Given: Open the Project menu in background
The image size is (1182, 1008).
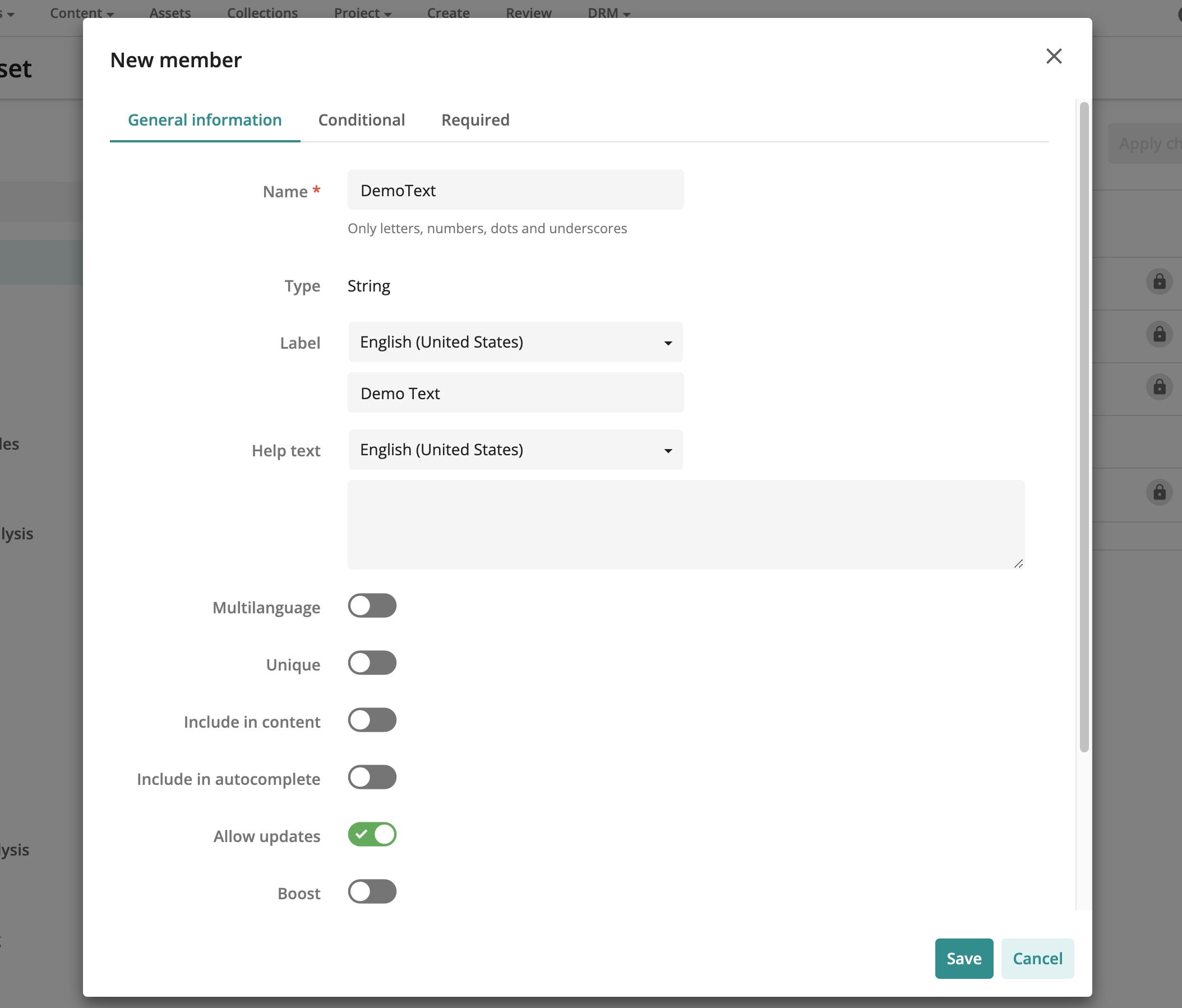Looking at the screenshot, I should click(363, 12).
